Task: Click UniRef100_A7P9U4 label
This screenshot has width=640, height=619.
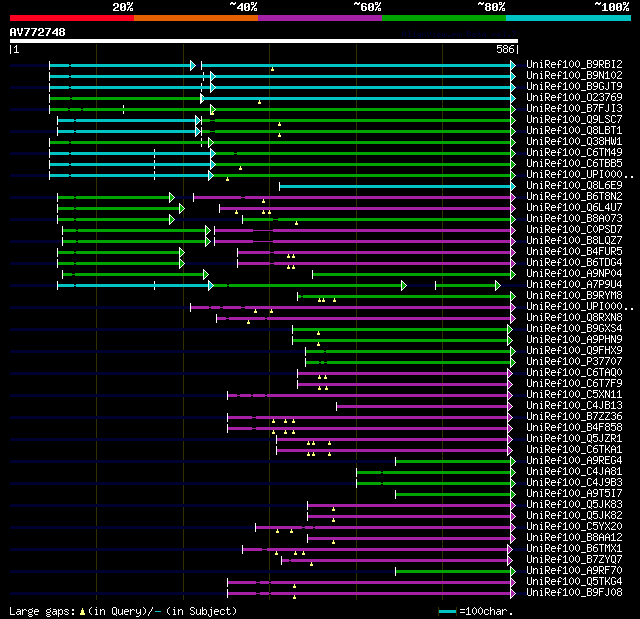Action: (x=574, y=285)
